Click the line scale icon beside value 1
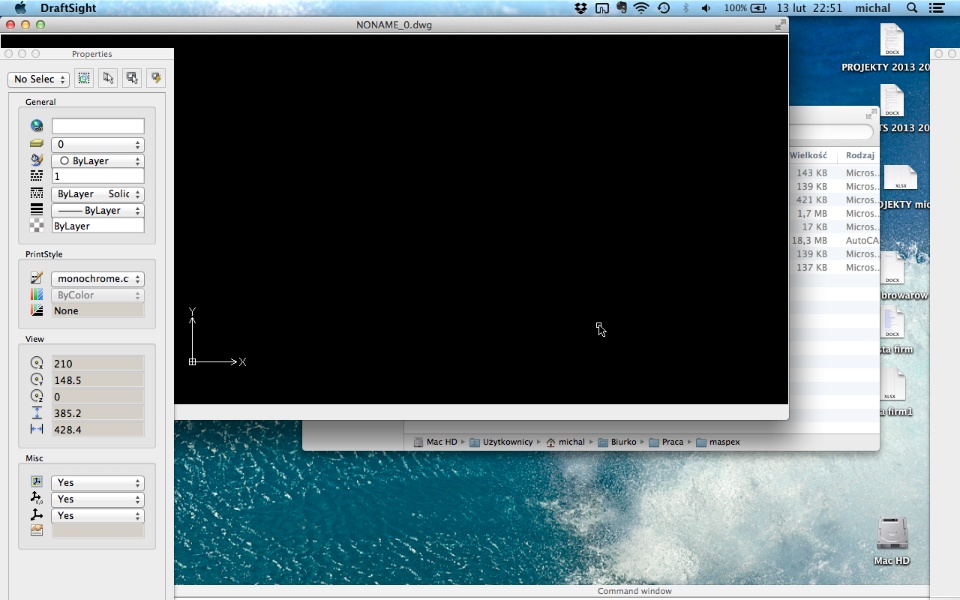960x600 pixels. point(37,176)
